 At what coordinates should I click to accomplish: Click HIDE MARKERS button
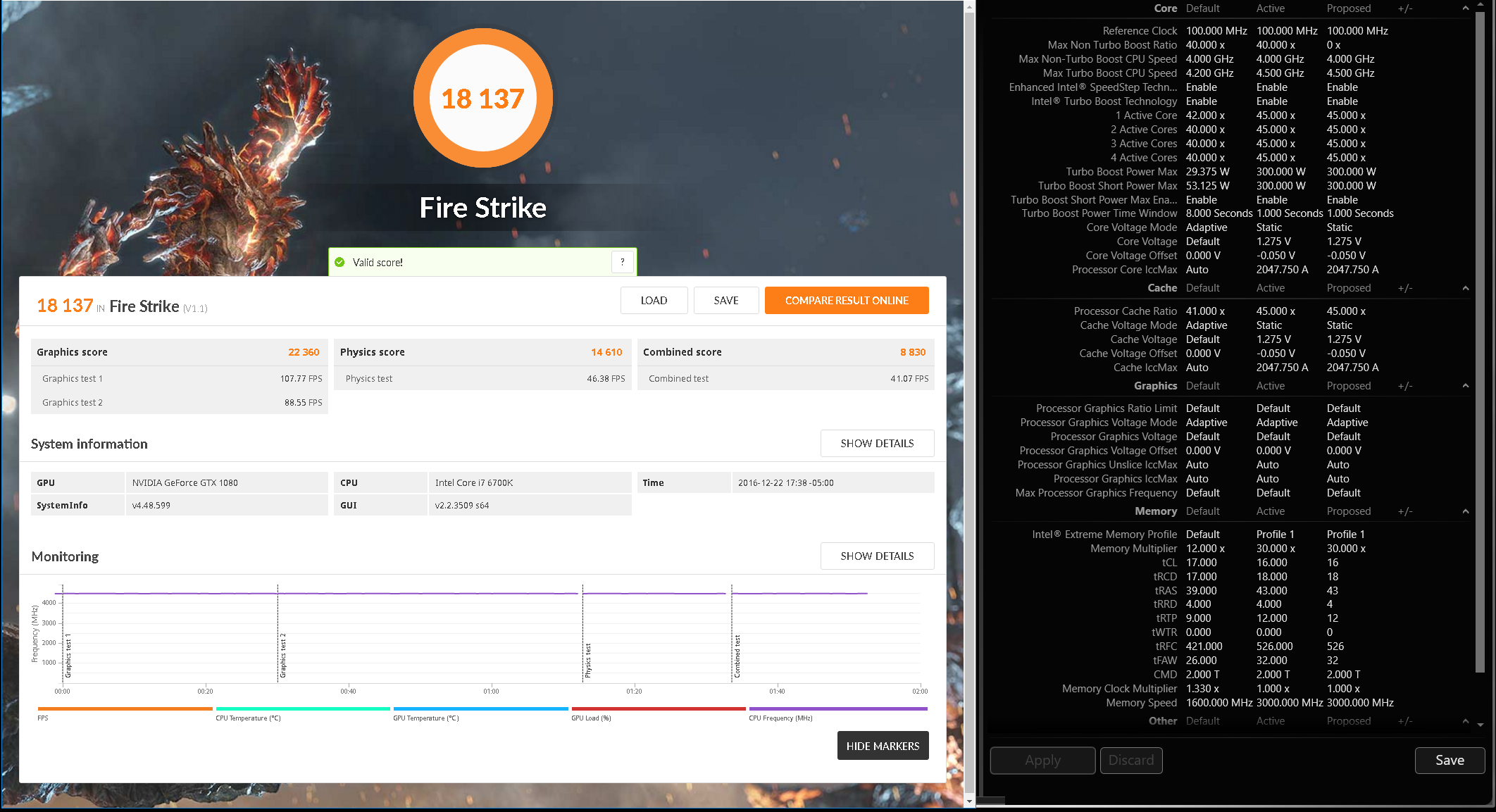(883, 746)
